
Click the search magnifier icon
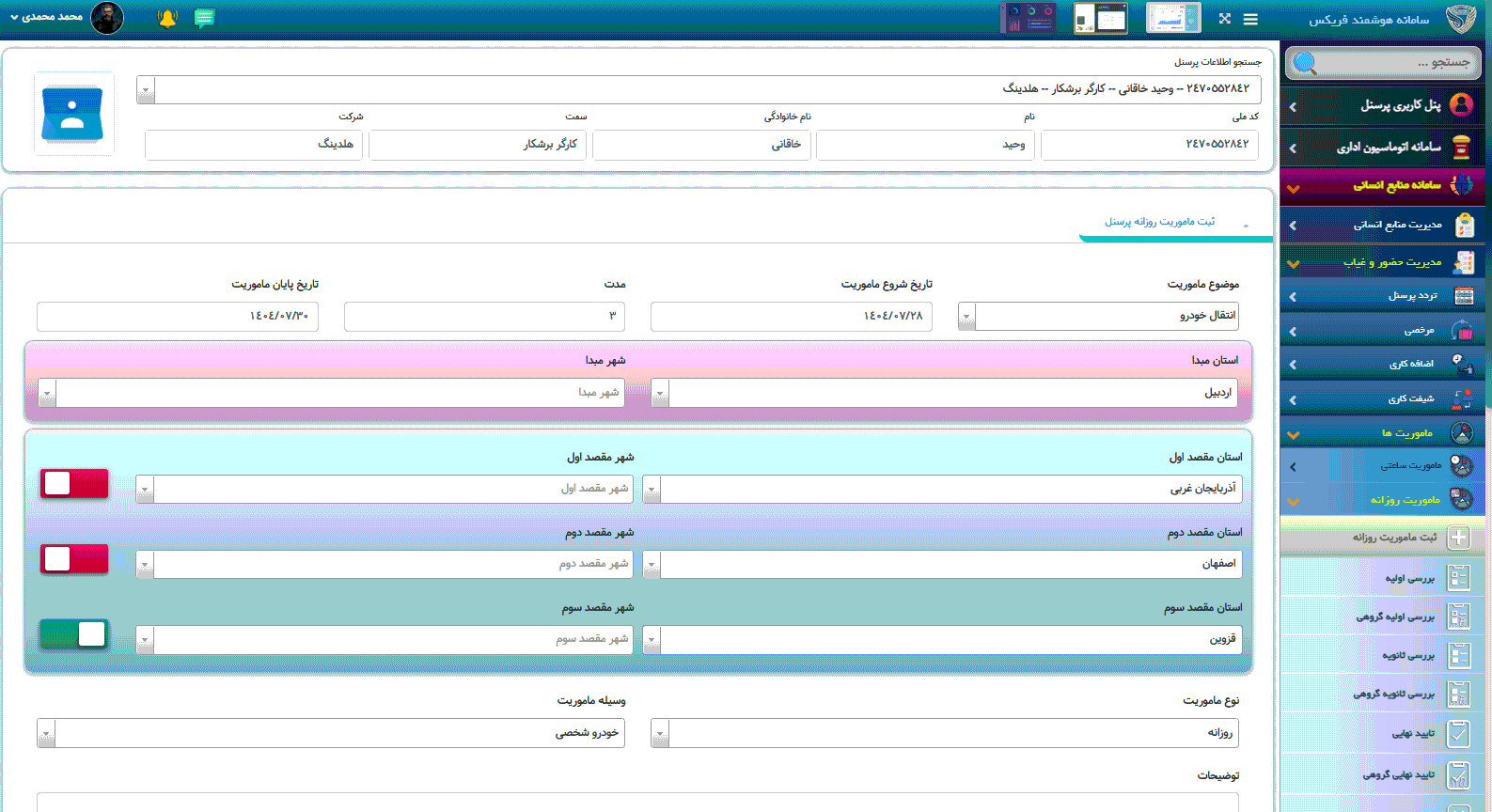click(x=1305, y=63)
